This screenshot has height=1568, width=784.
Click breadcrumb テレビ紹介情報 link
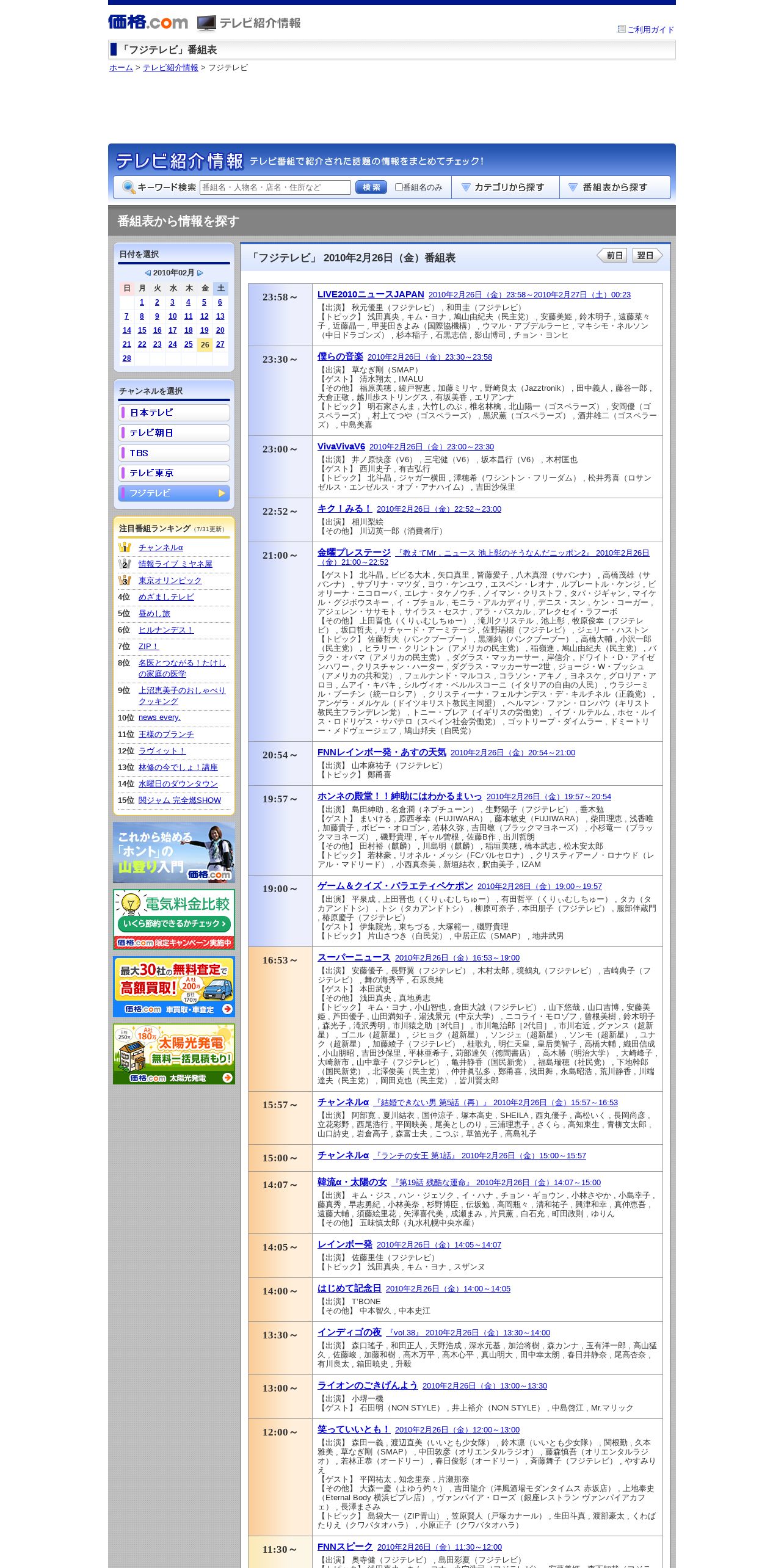click(x=170, y=68)
